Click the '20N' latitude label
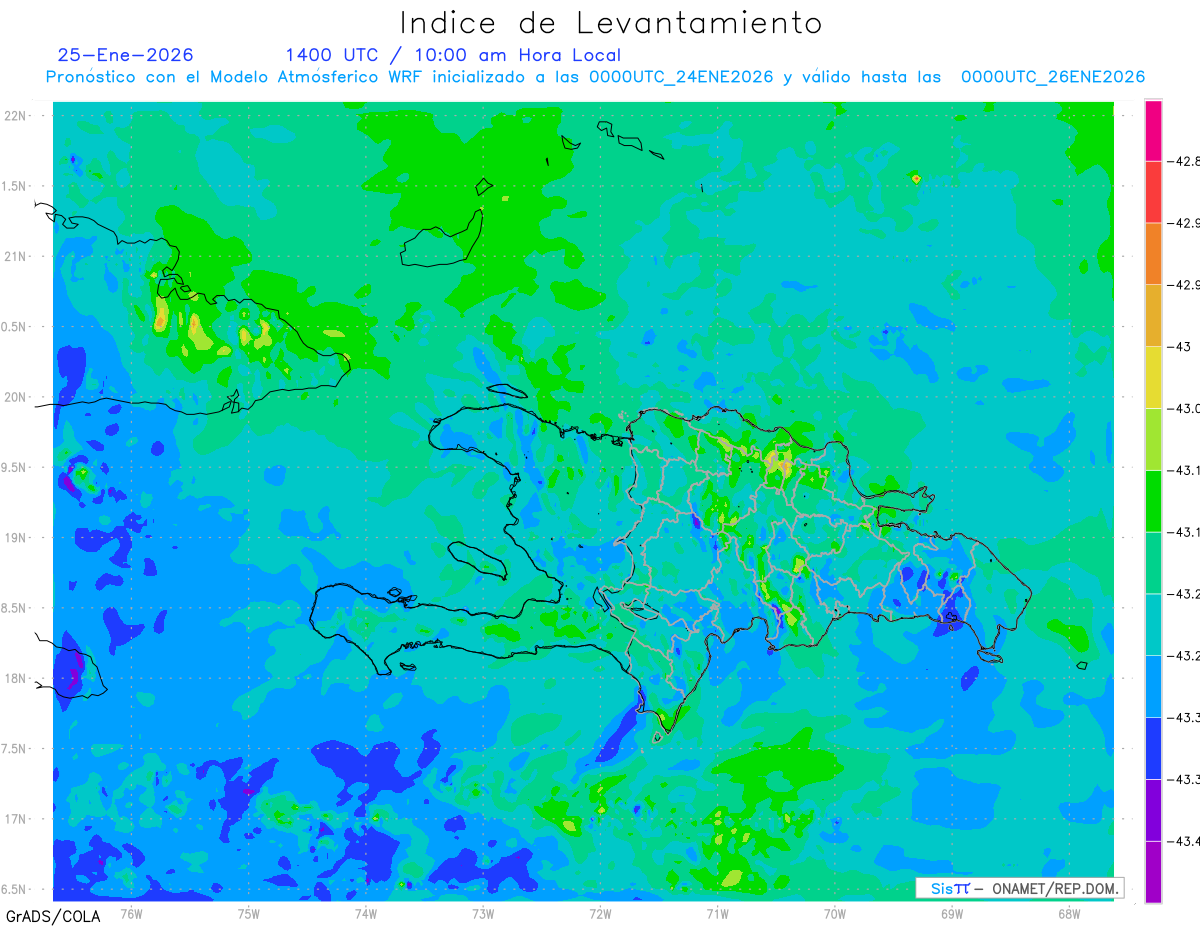Viewport: 1200px width, 927px height. [17, 398]
